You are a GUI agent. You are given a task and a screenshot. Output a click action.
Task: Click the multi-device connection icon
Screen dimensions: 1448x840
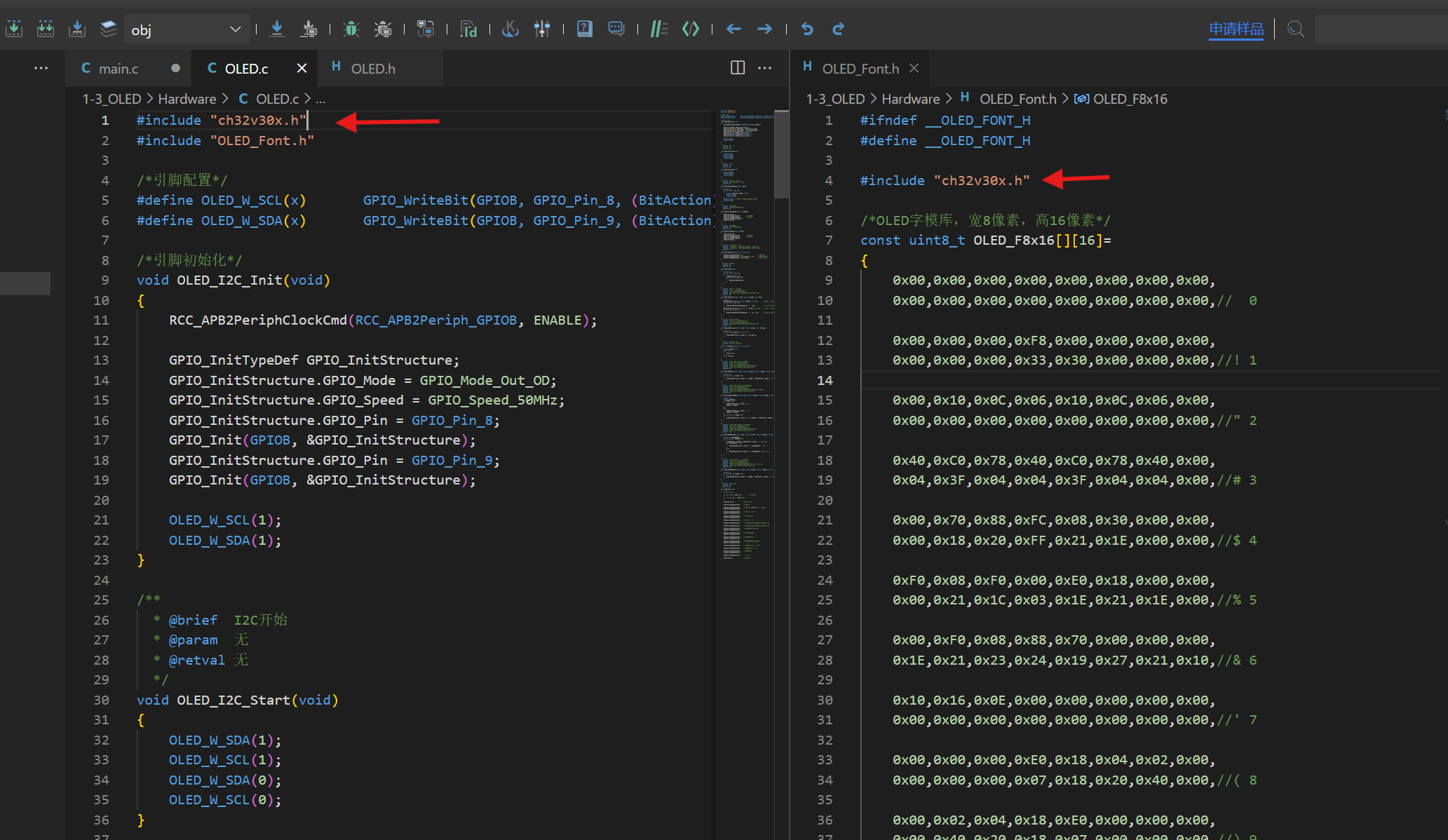click(426, 29)
